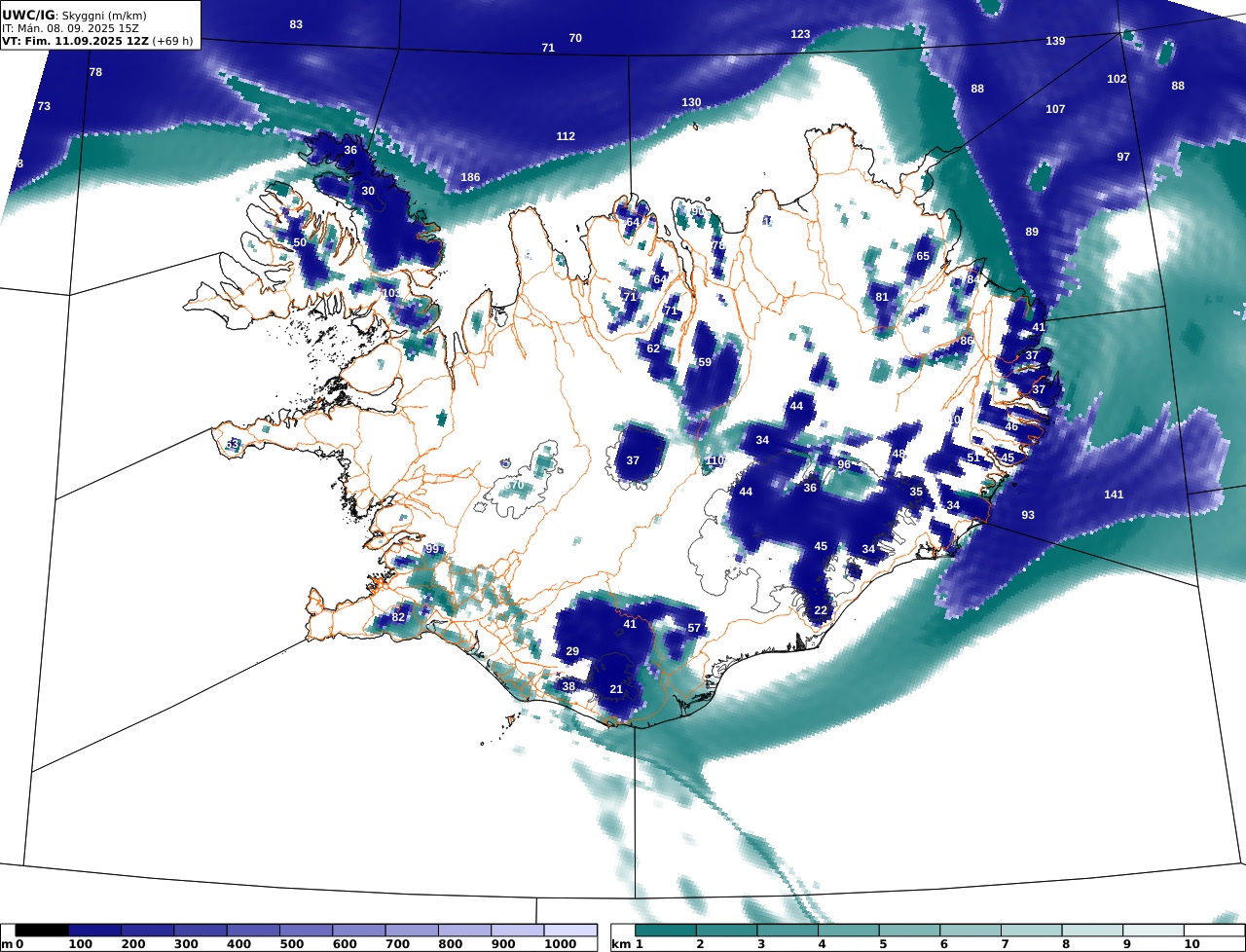Click the 'IT: Mán. 08. 09. 2025 15Z' line
Screen dimensions: 1246x952
(69, 28)
